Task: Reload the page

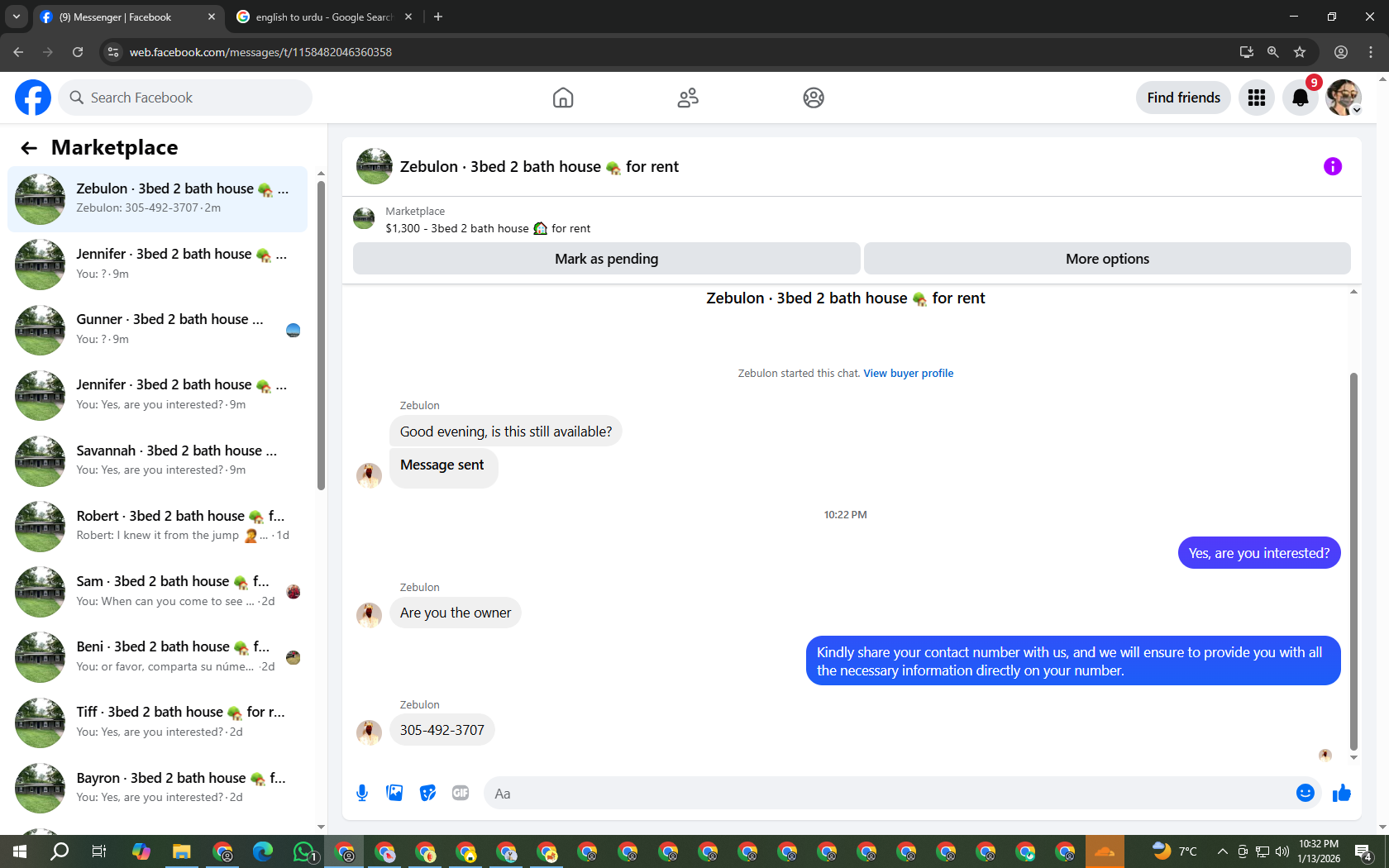Action: click(78, 52)
